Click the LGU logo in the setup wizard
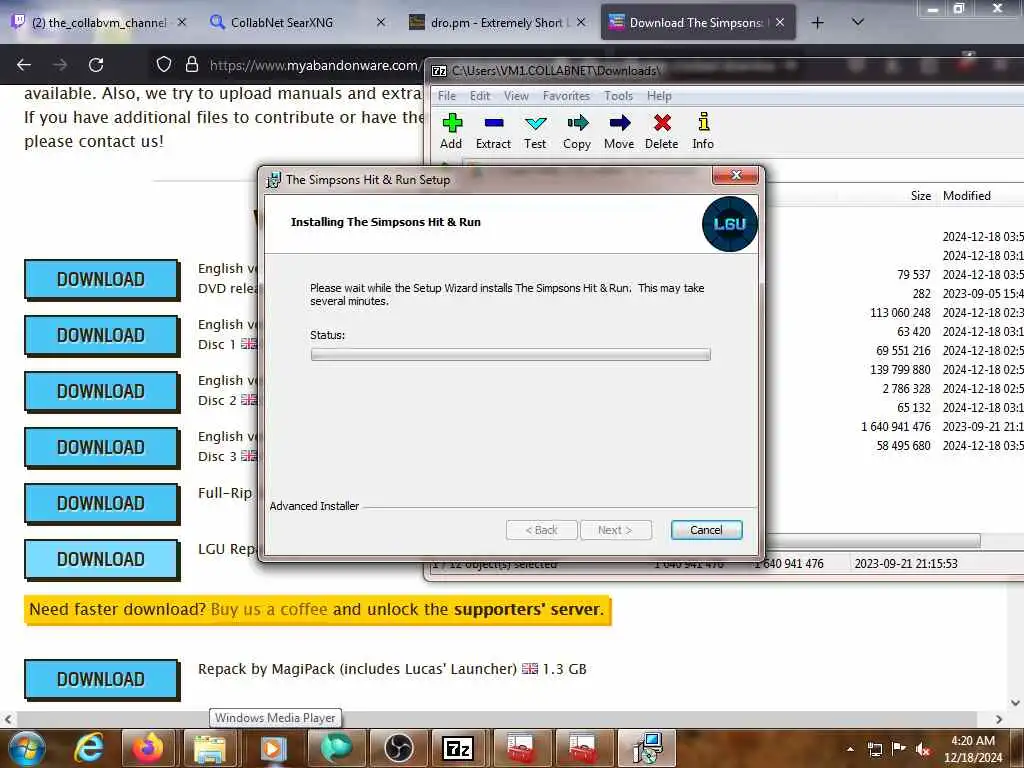This screenshot has width=1024, height=768. click(729, 224)
